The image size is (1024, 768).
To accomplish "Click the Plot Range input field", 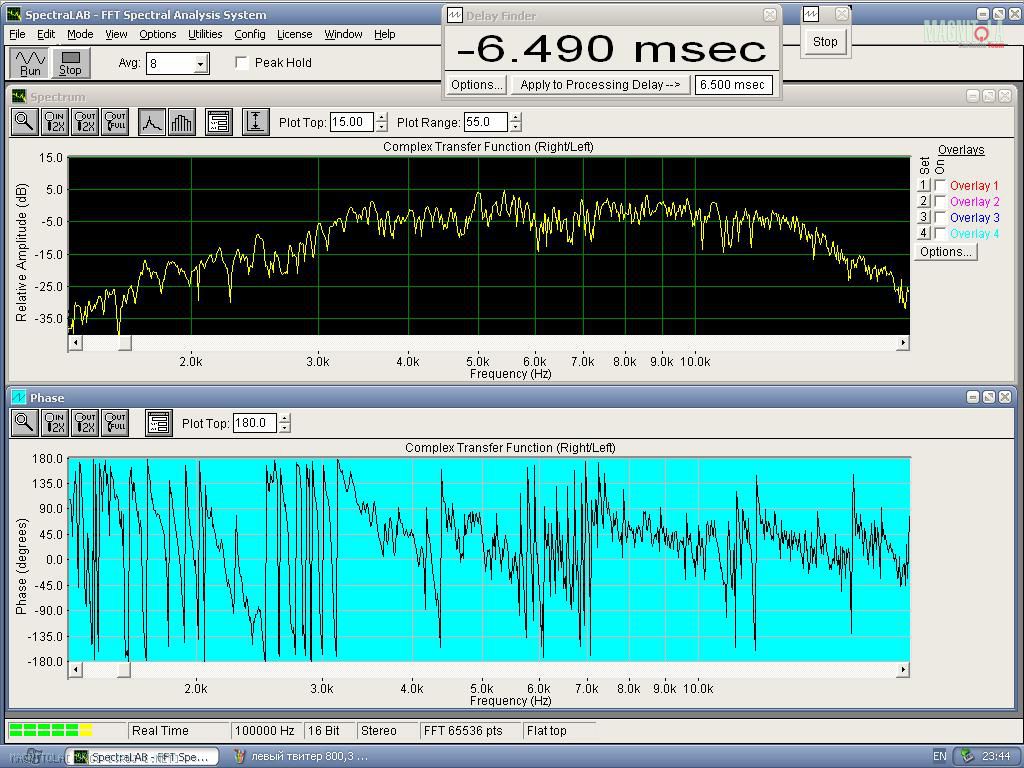I will coord(486,122).
